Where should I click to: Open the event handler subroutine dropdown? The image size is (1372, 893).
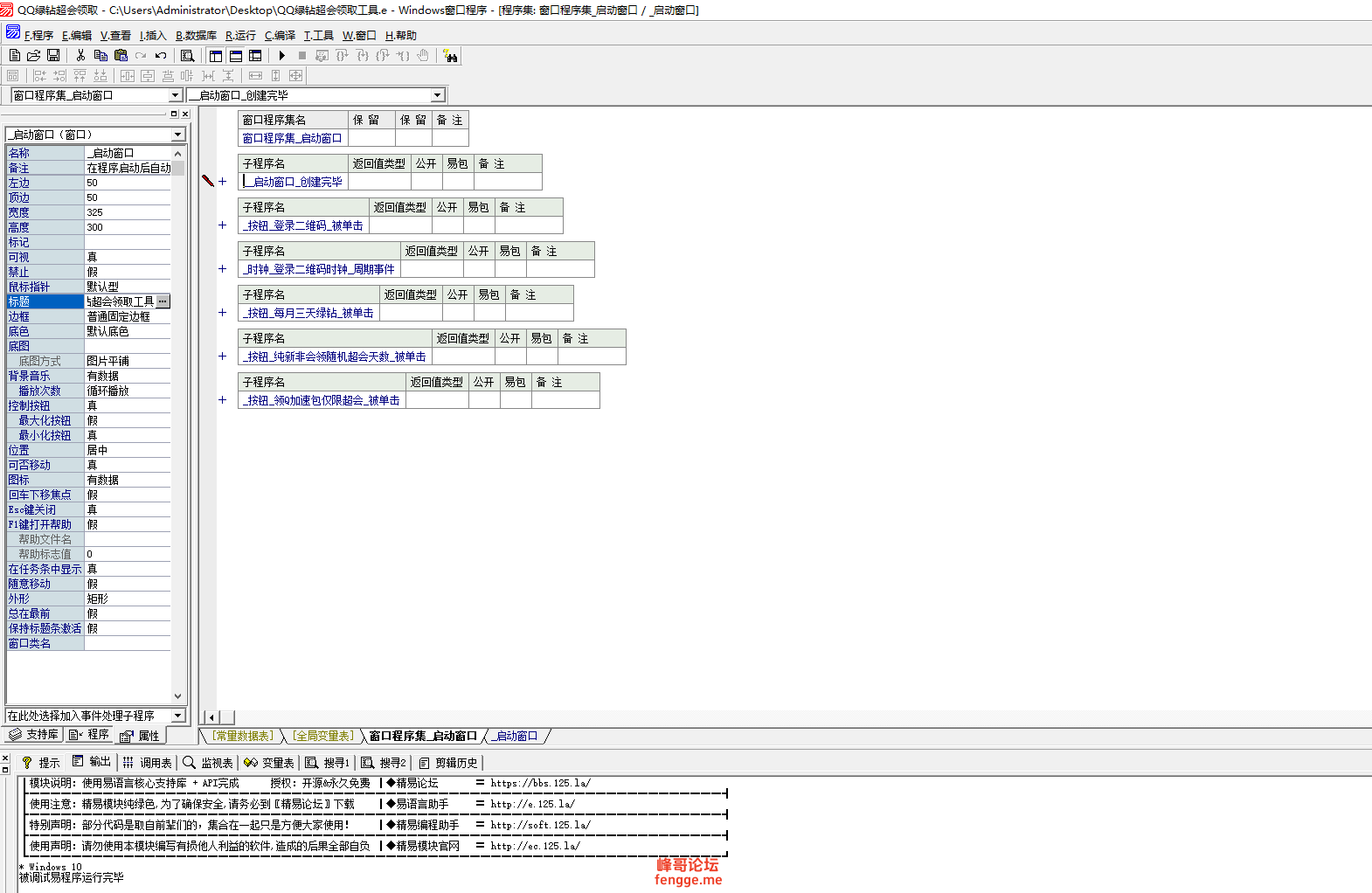pos(178,716)
